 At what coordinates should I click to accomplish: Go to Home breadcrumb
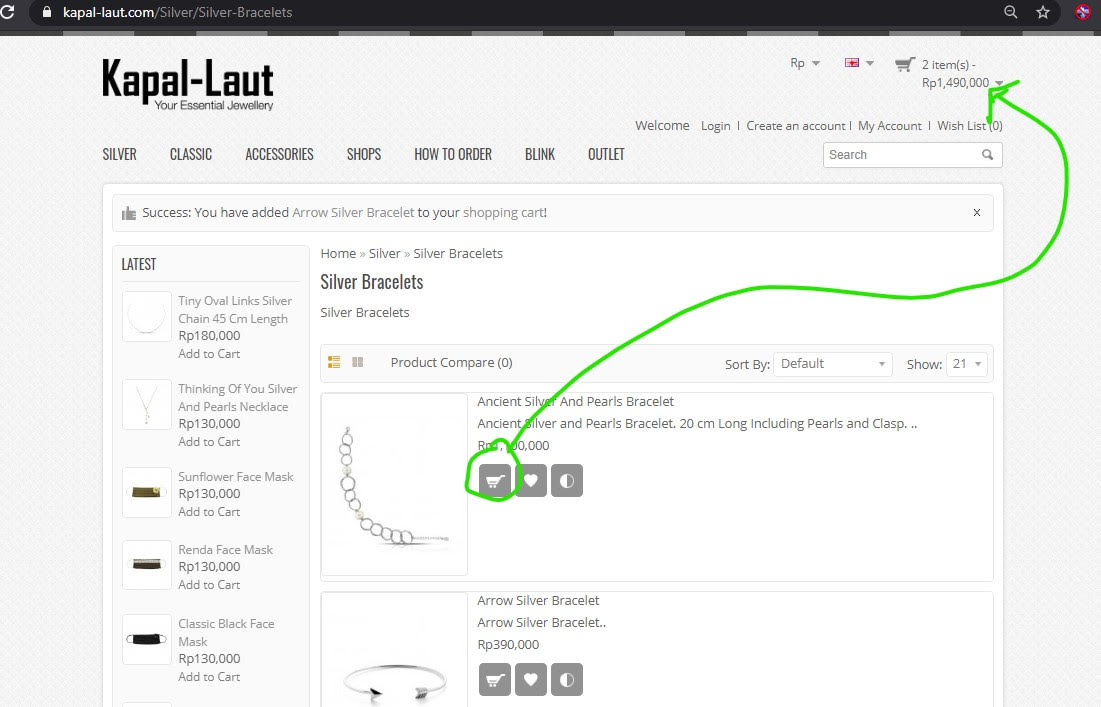point(338,253)
